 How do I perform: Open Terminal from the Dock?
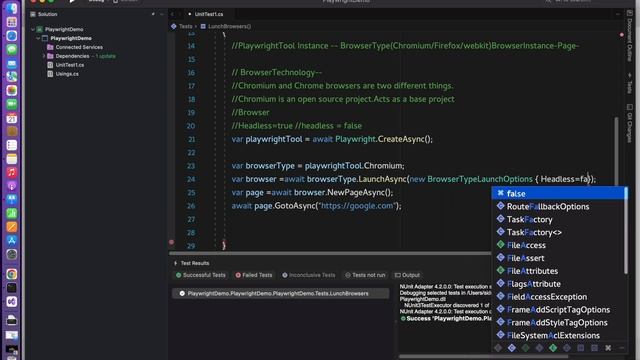[x=11, y=288]
